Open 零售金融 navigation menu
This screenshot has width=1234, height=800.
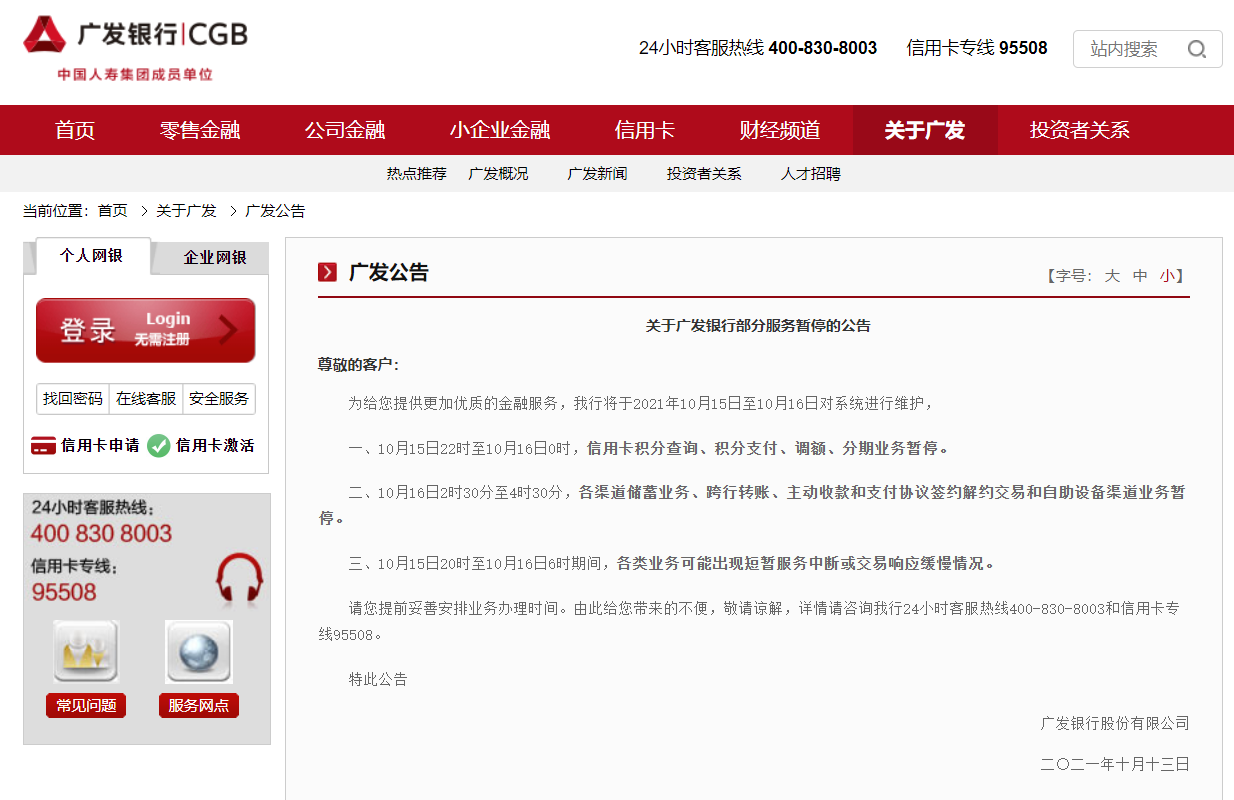coord(200,130)
